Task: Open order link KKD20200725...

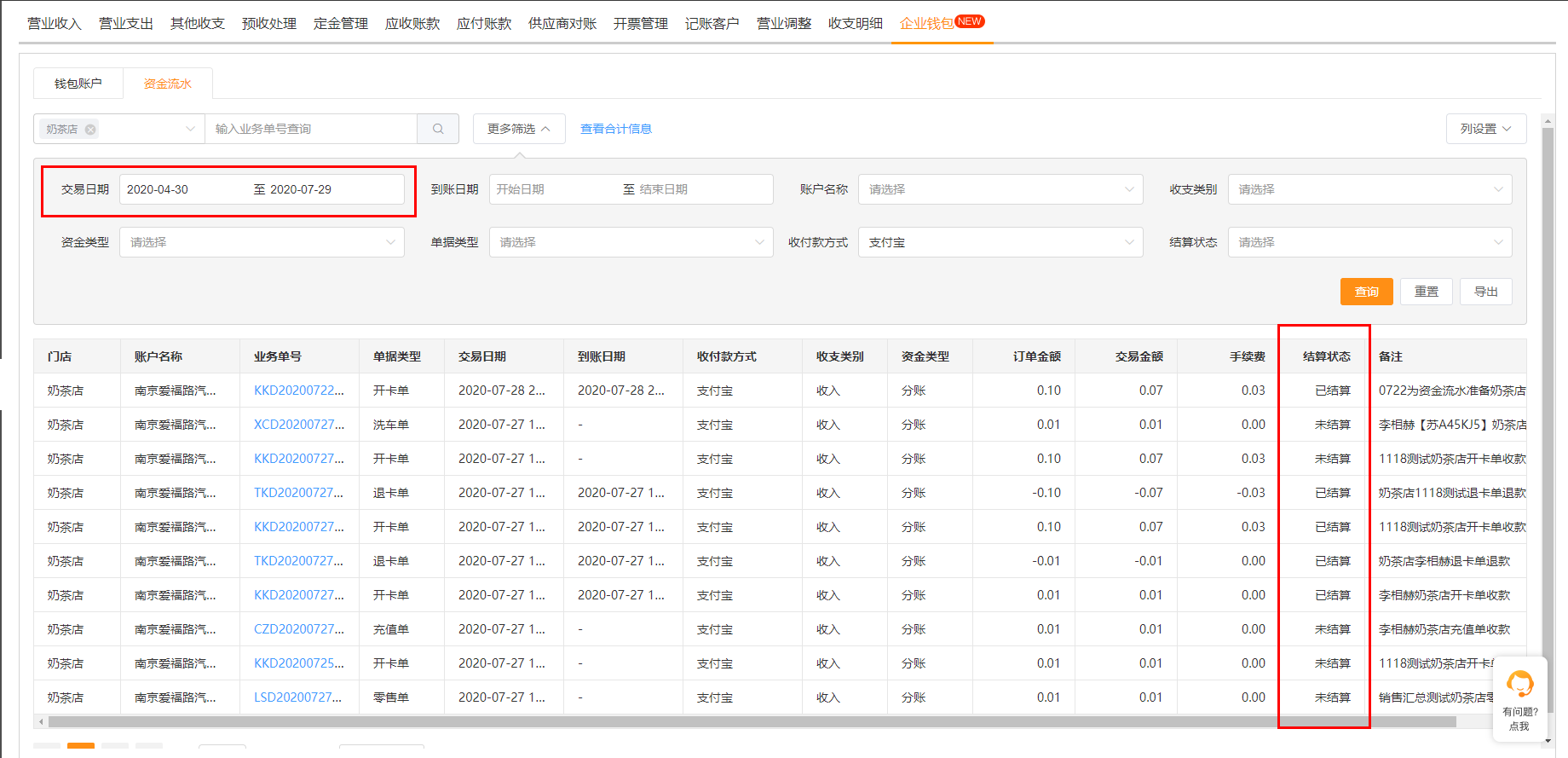Action: coord(299,663)
